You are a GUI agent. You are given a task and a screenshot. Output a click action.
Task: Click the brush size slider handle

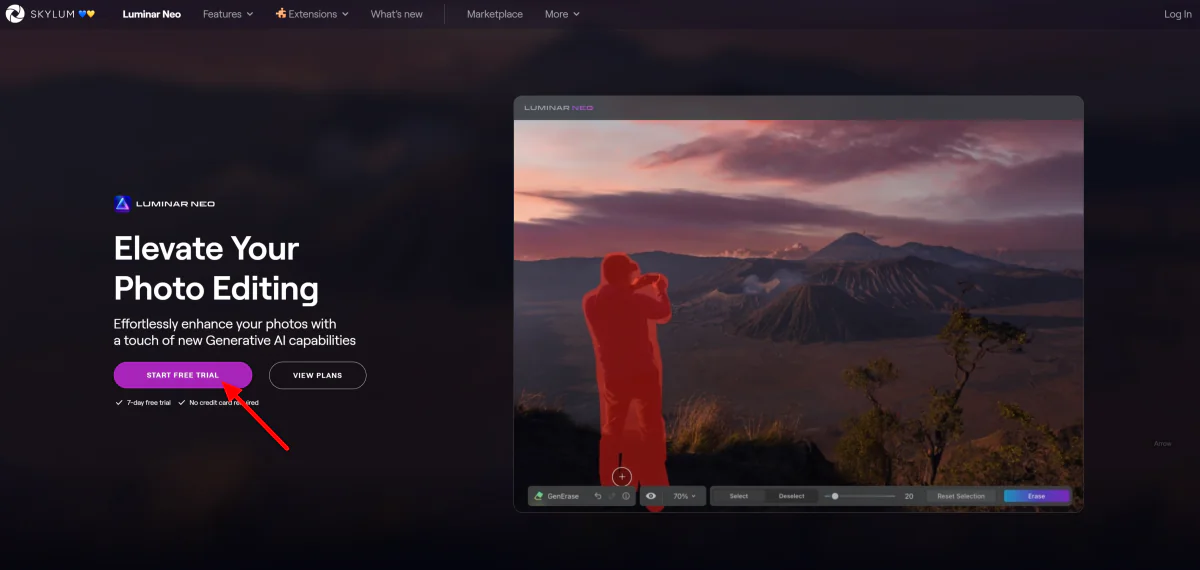(835, 496)
